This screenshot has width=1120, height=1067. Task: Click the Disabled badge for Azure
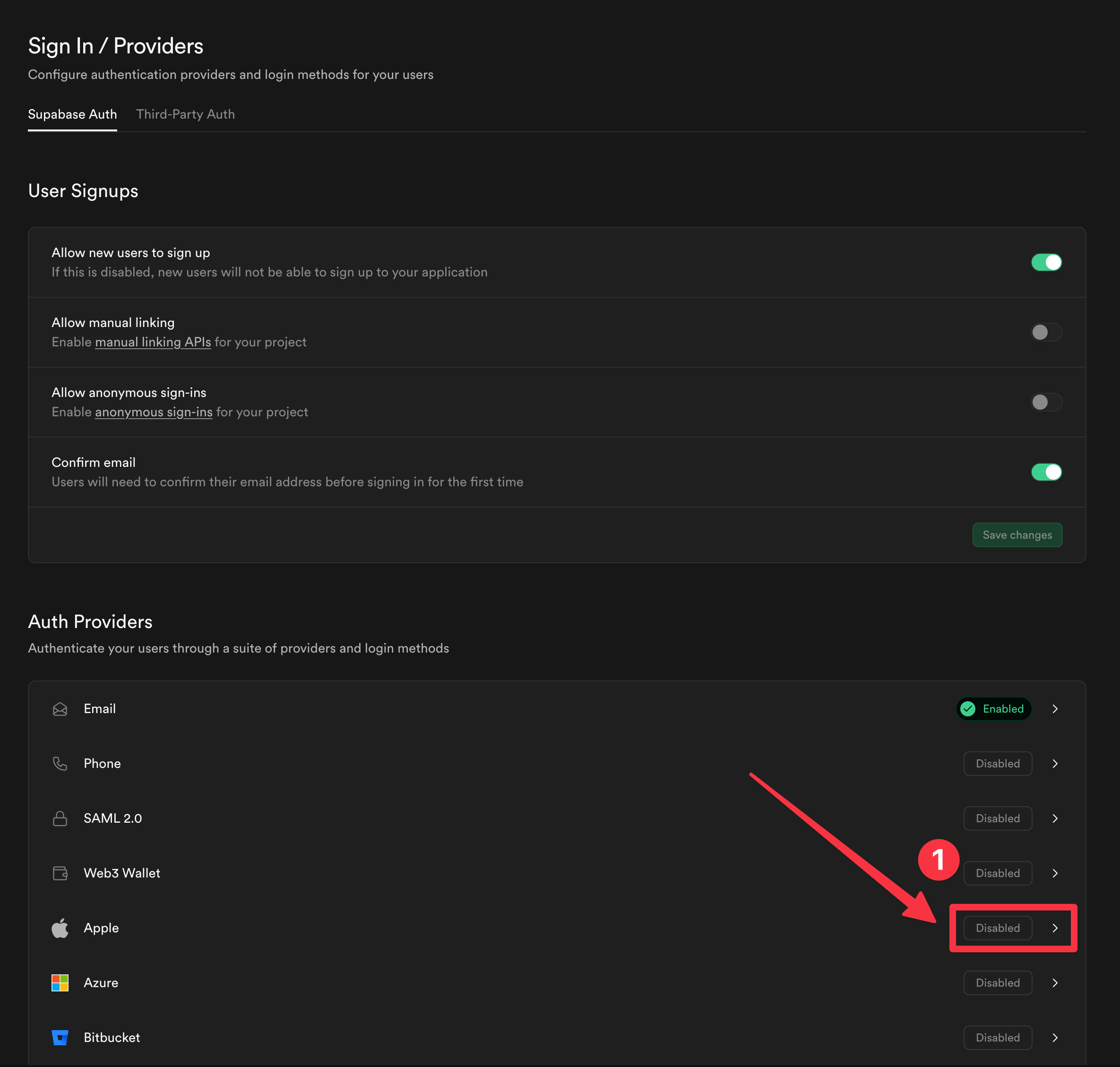point(997,983)
